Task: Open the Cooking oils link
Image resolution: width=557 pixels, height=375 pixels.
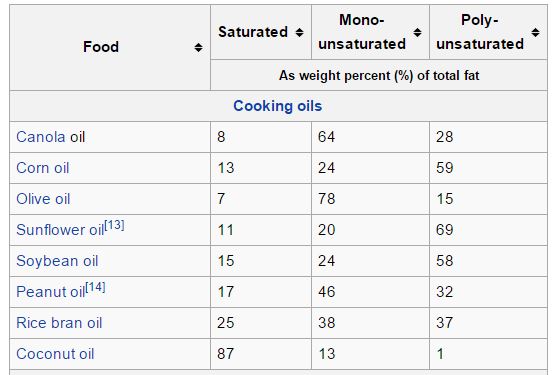Action: coord(277,106)
